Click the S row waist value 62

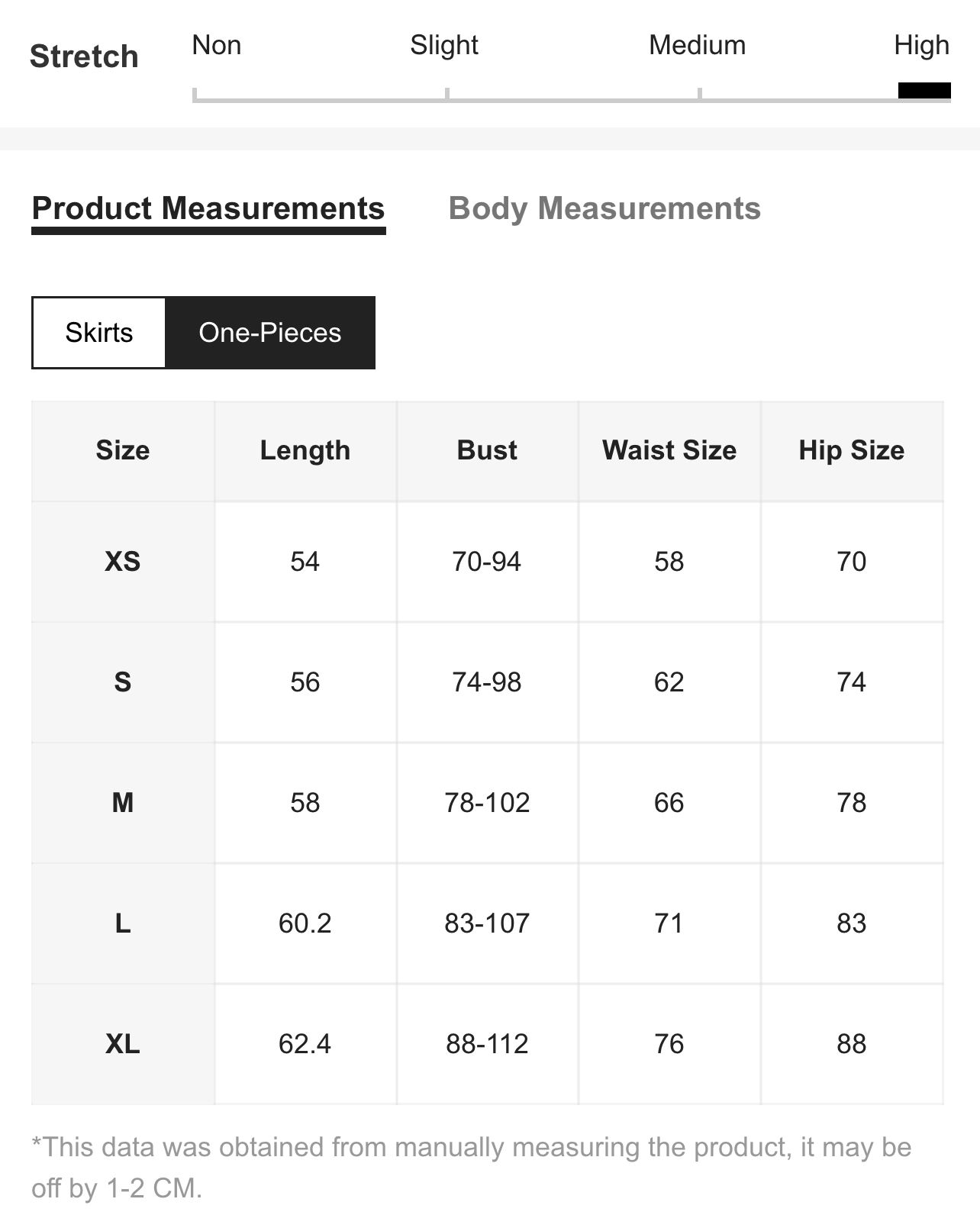tap(669, 682)
